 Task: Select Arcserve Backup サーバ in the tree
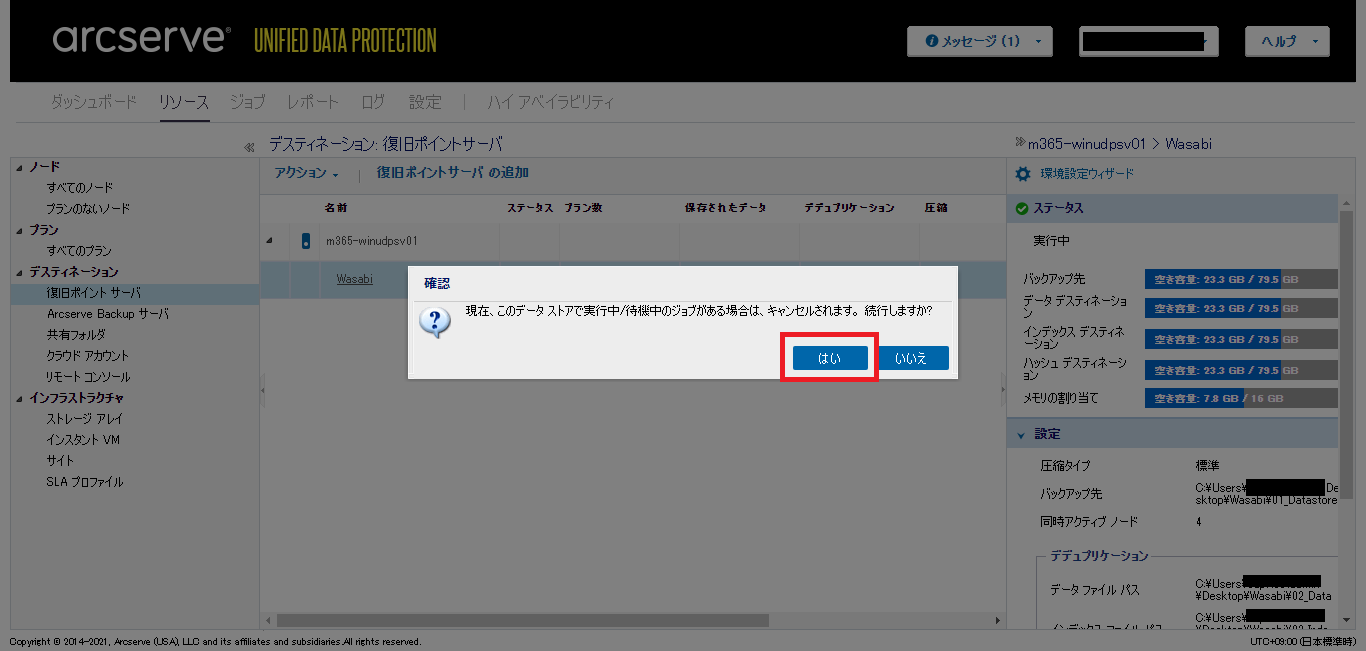[x=108, y=314]
